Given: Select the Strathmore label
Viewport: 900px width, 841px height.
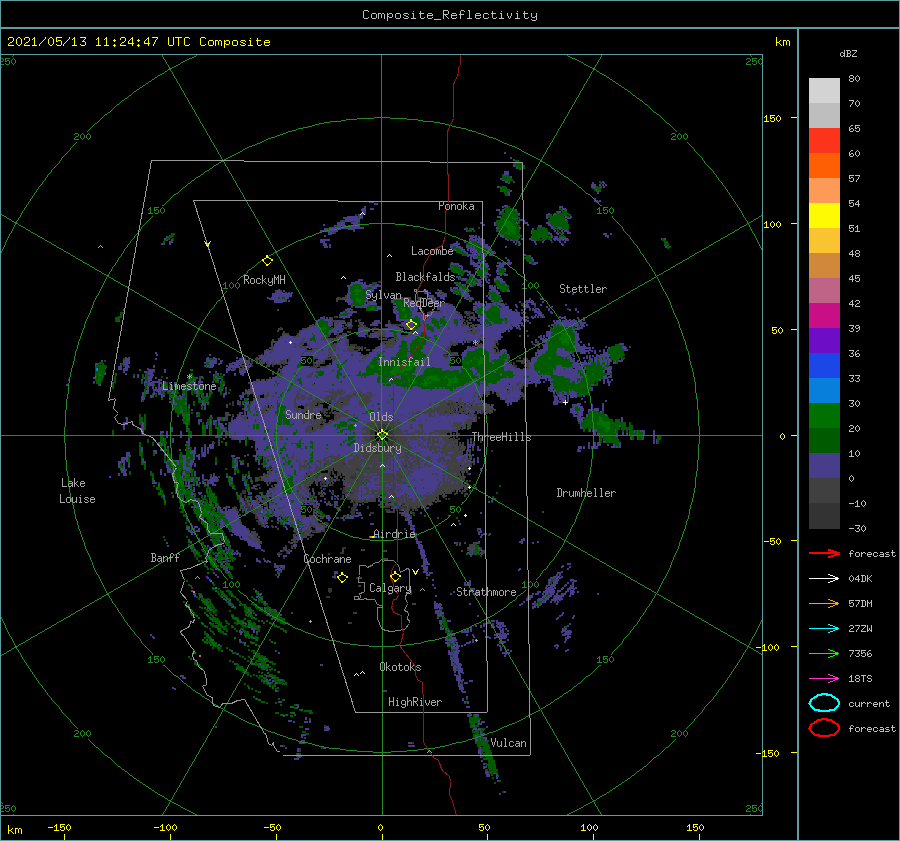Looking at the screenshot, I should tap(486, 592).
